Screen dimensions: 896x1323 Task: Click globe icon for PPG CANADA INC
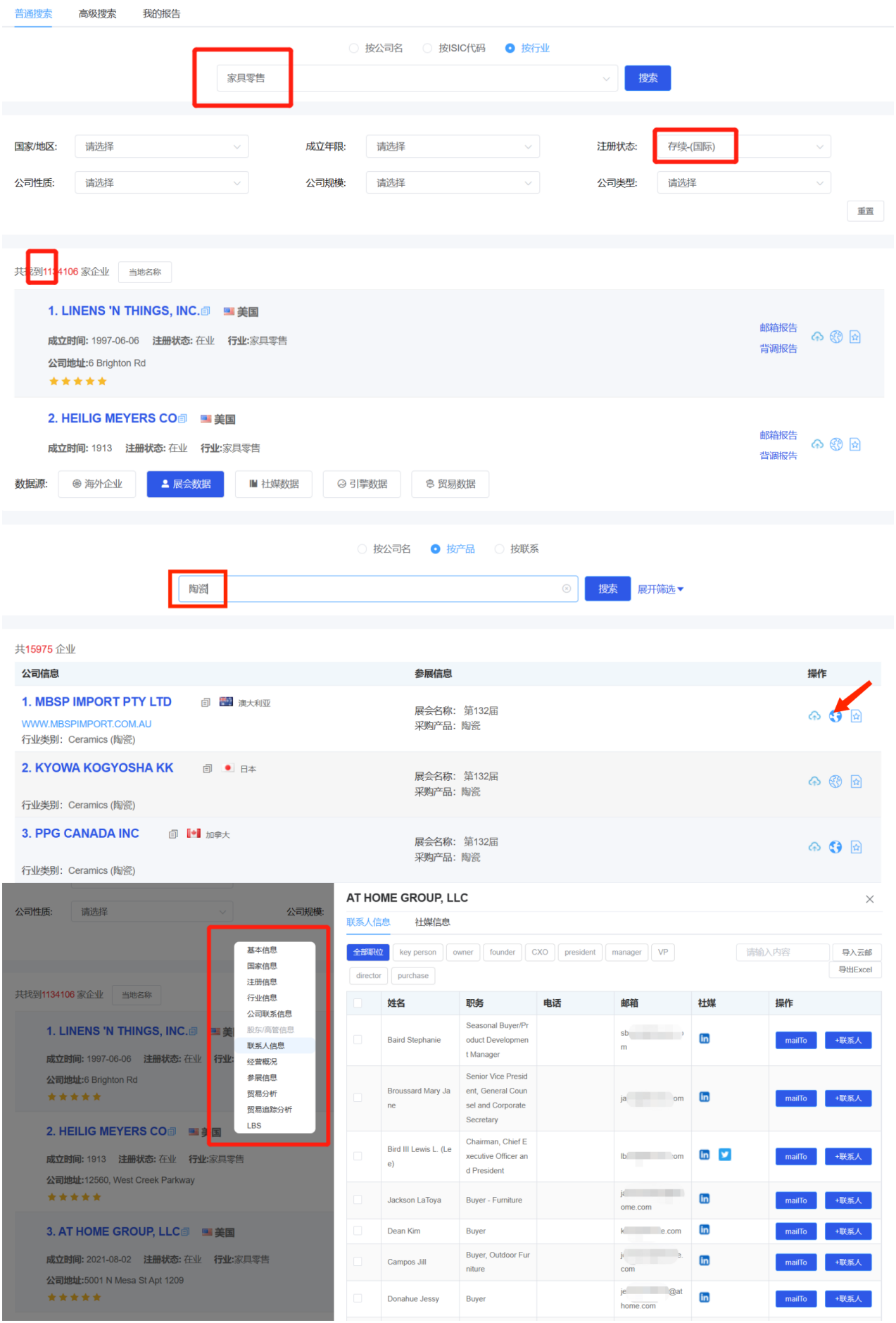[835, 847]
